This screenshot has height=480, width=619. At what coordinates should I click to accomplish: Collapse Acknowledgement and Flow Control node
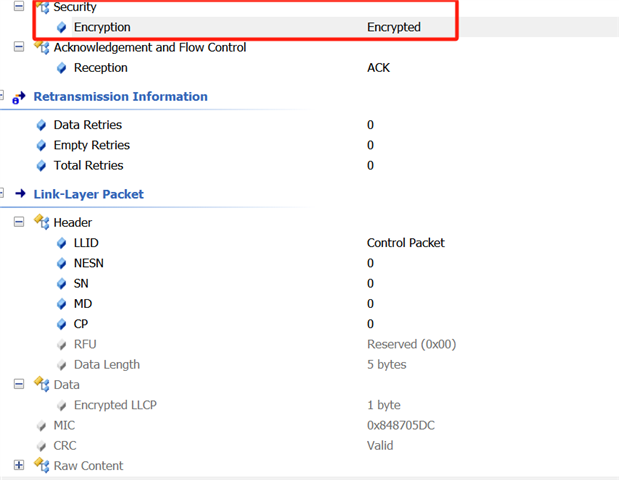point(19,47)
